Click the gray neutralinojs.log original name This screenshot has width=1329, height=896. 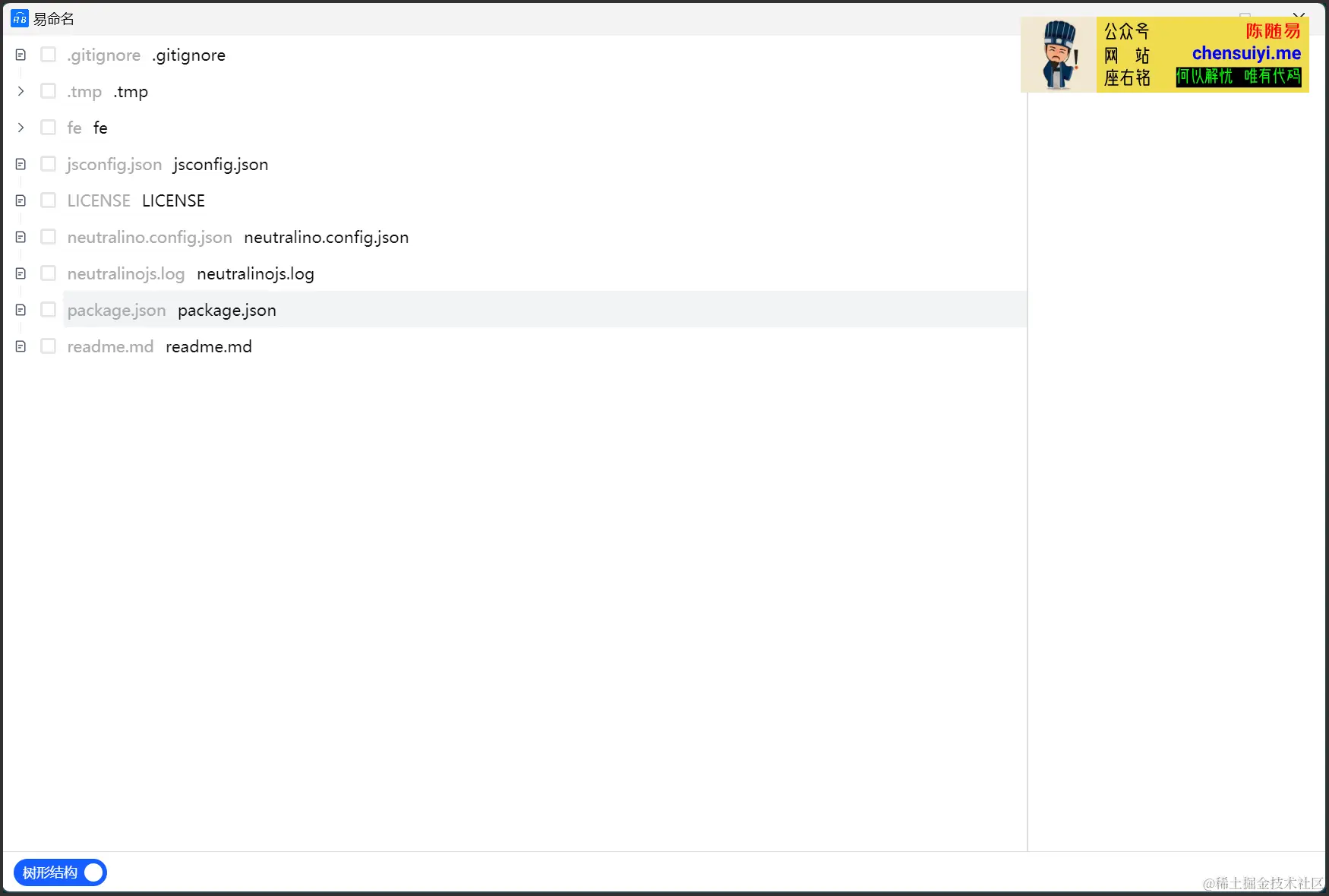pyautogui.click(x=126, y=274)
